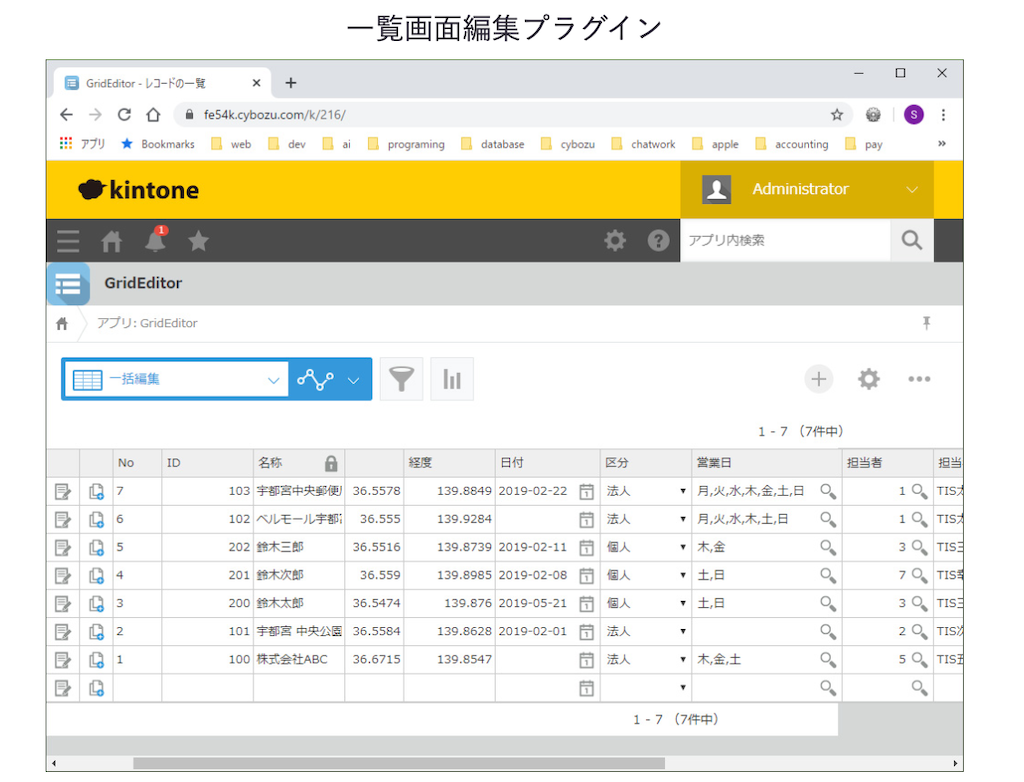Click the アプリ内検索 search field
The width and height of the screenshot is (1024, 782).
click(785, 240)
